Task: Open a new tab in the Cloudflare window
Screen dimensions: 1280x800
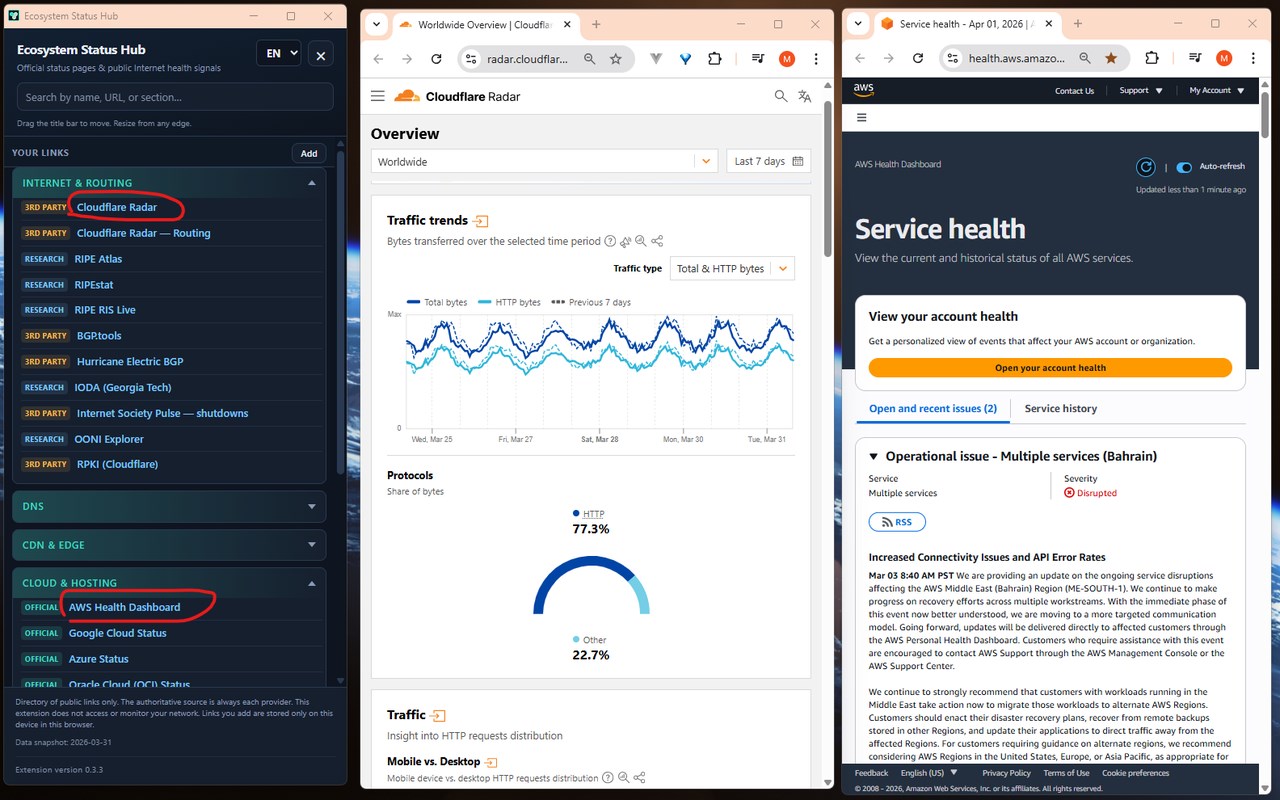Action: click(x=596, y=24)
